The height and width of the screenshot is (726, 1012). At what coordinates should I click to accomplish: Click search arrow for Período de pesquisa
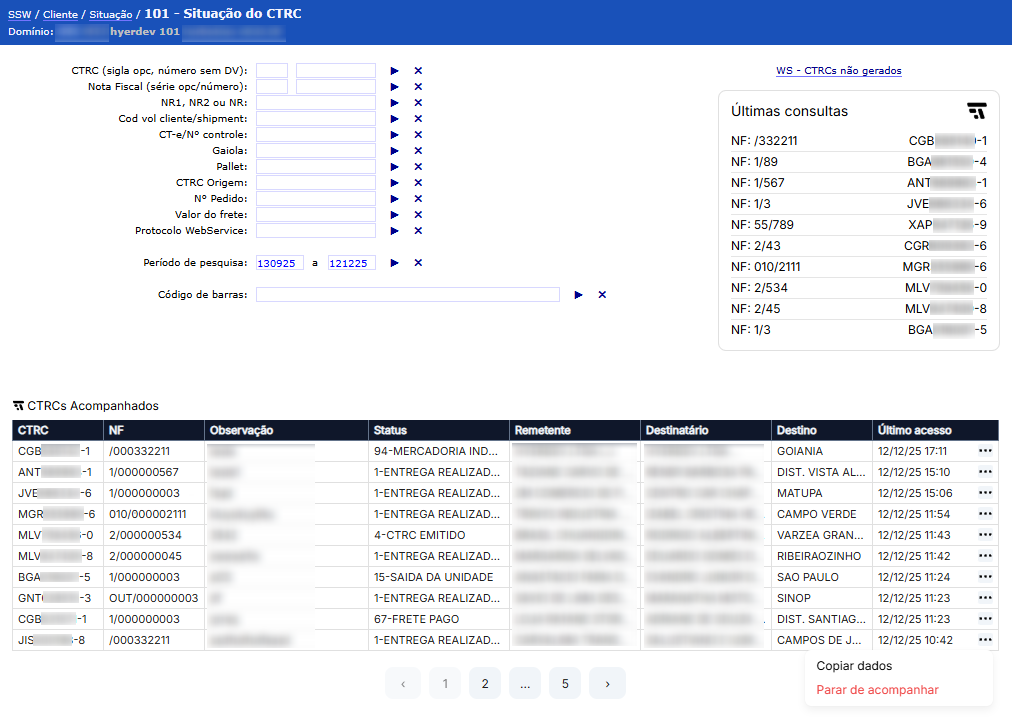(x=394, y=263)
